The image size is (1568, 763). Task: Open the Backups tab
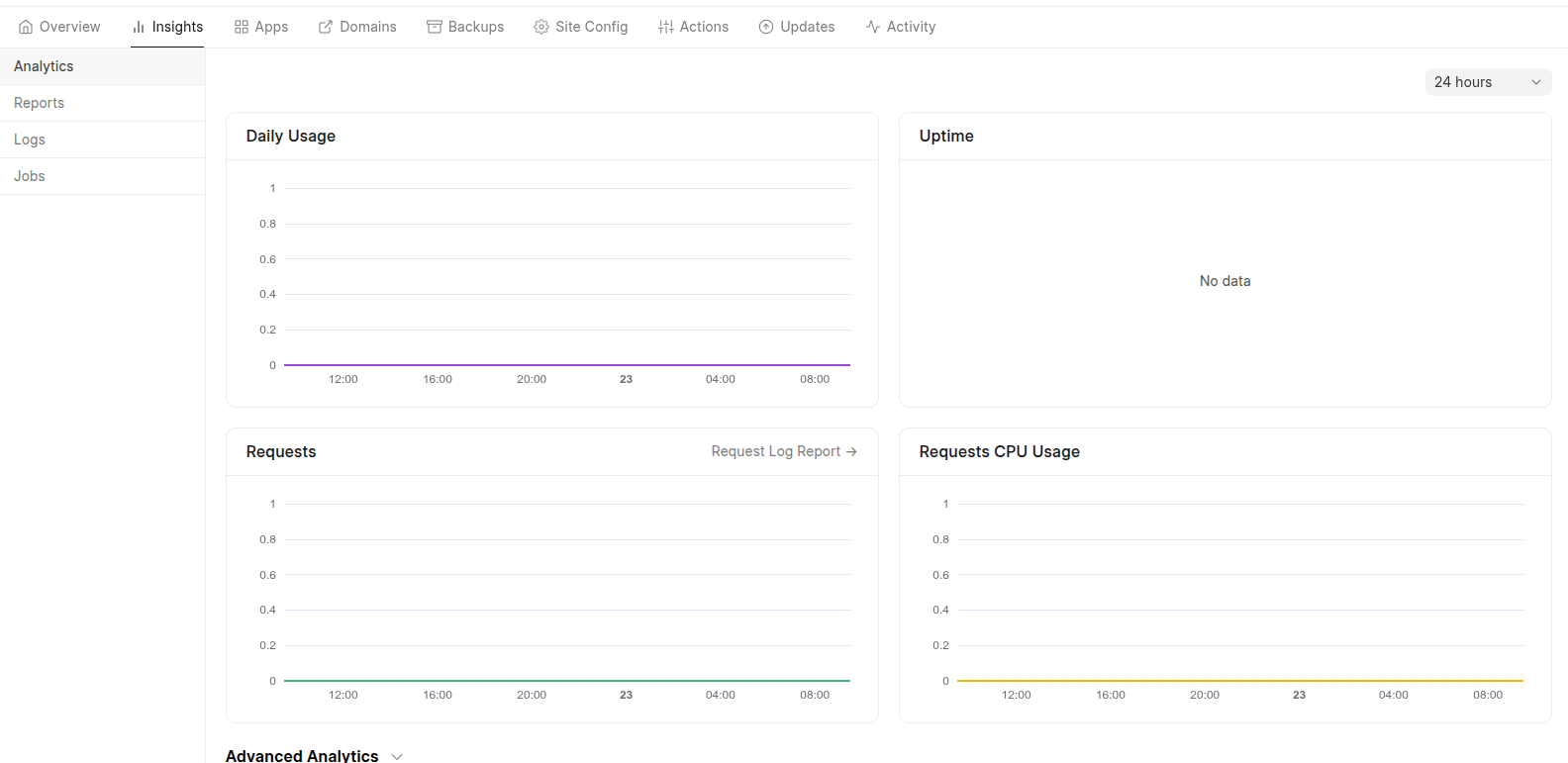[x=465, y=27]
